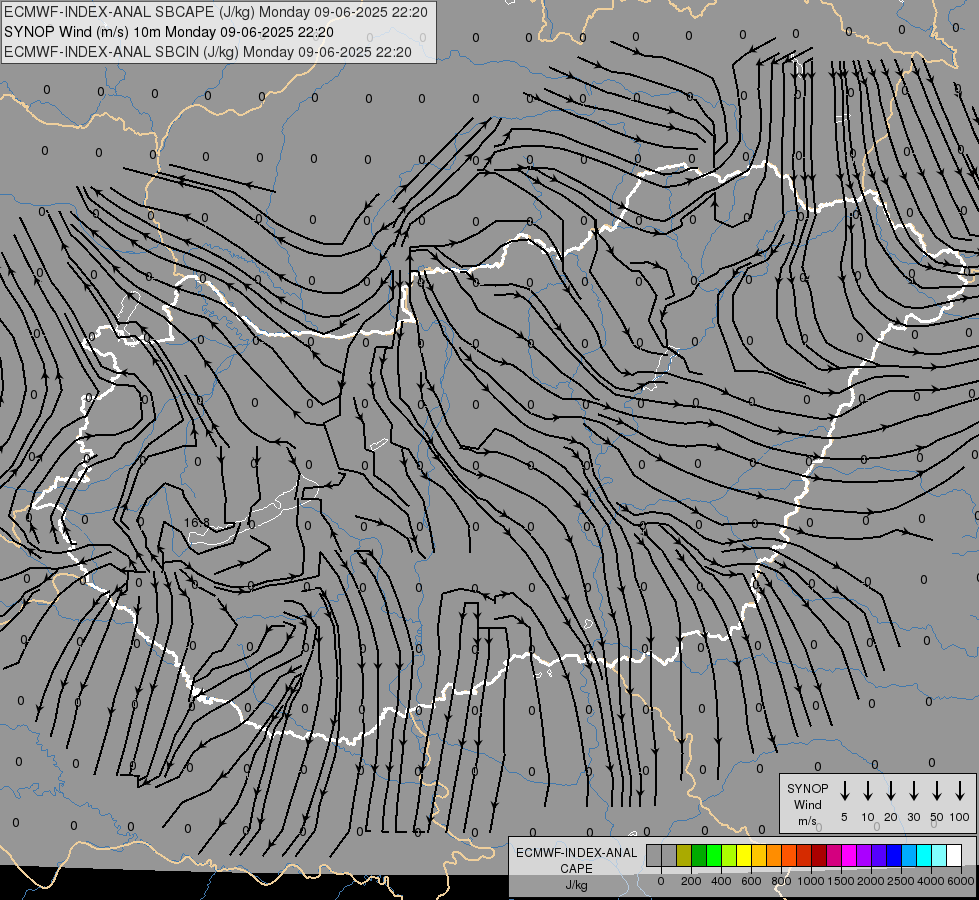Viewport: 979px width, 900px height.
Task: Click the 400 tick label on CAPE scale
Action: pyautogui.click(x=721, y=881)
